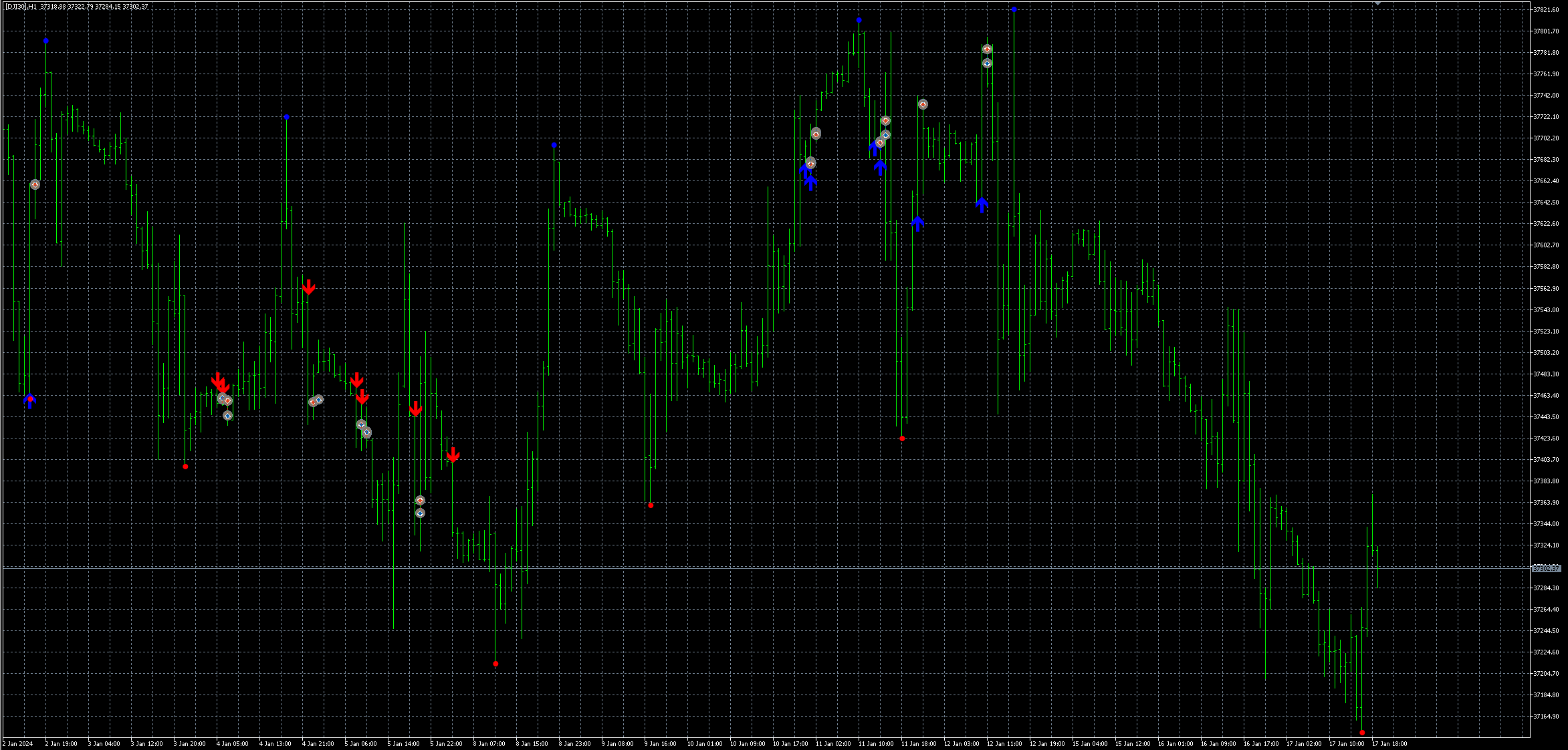Select the blue buy arrow above 2 Jan 2024
This screenshot has height=750, width=1568.
(x=29, y=401)
